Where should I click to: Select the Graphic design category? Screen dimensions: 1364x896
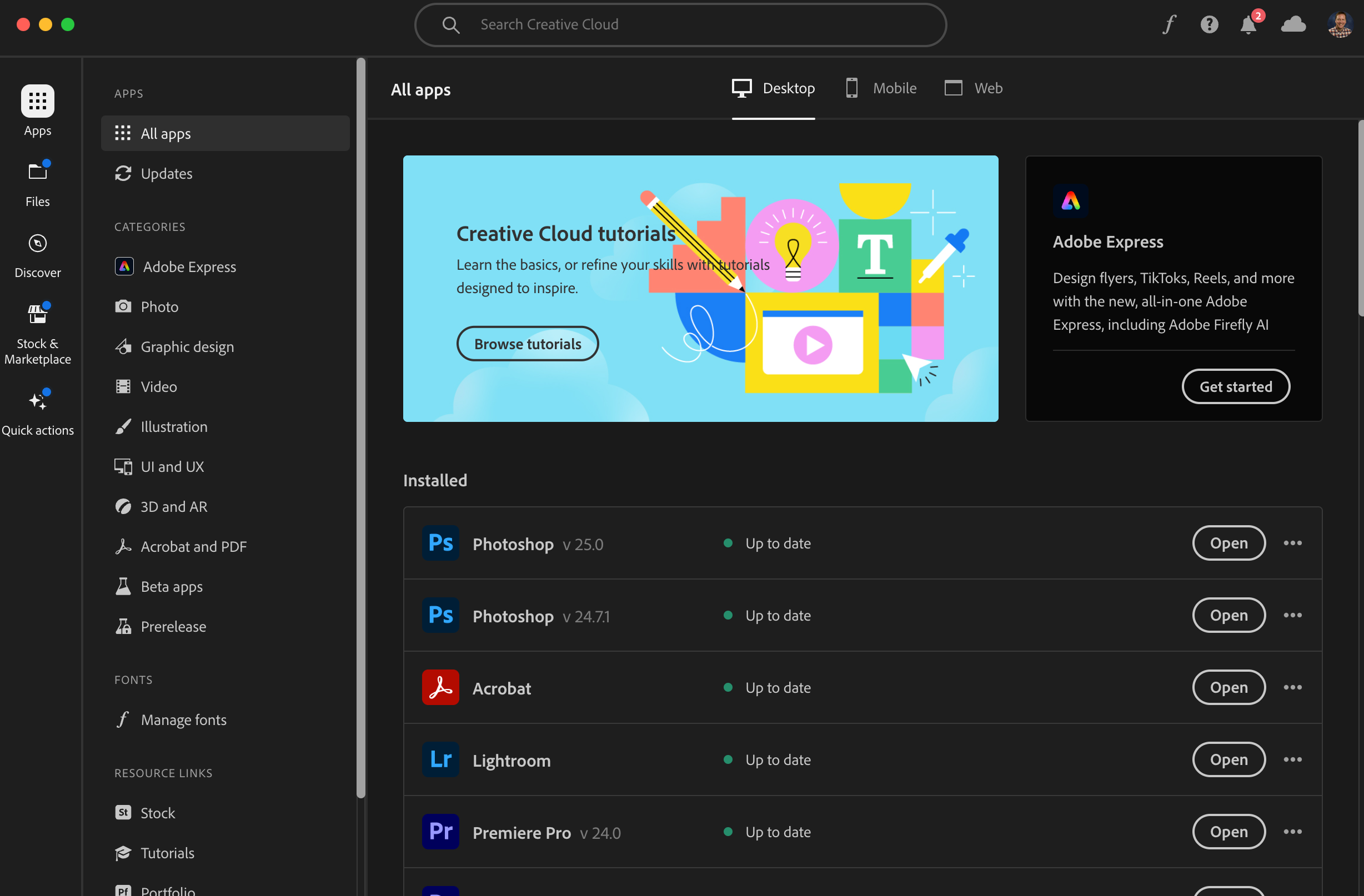(187, 346)
